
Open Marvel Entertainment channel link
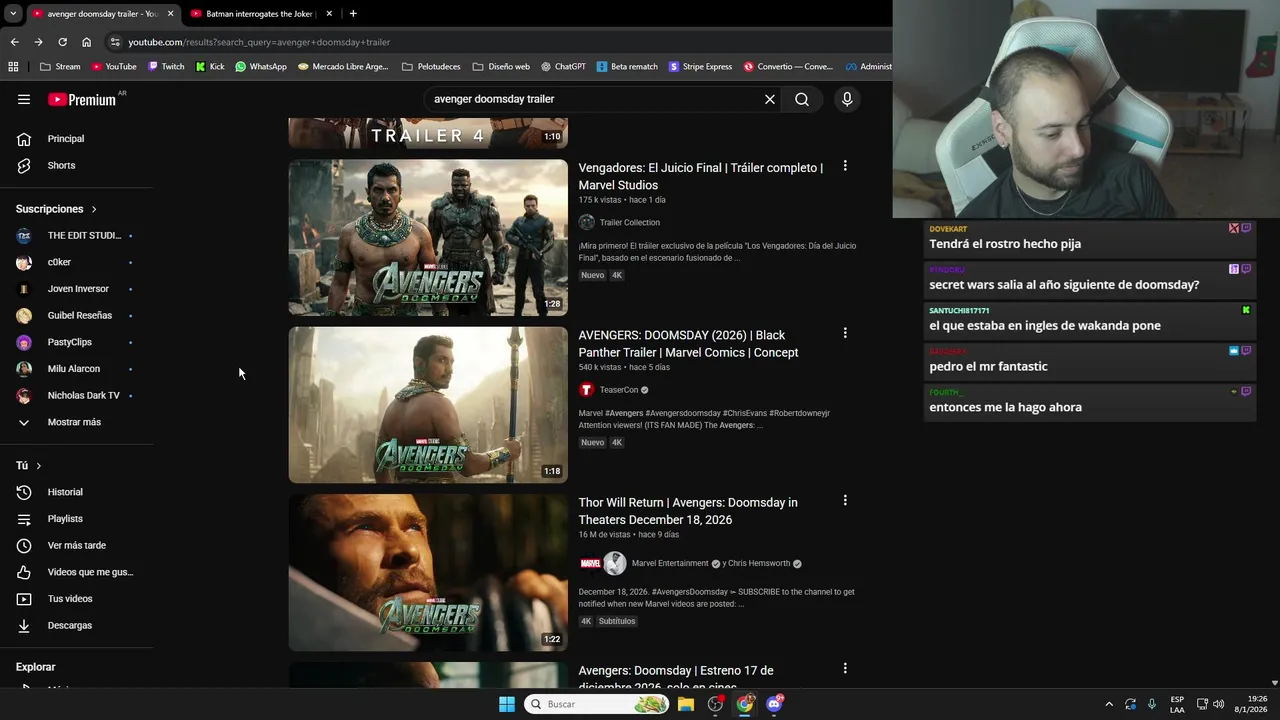669,563
